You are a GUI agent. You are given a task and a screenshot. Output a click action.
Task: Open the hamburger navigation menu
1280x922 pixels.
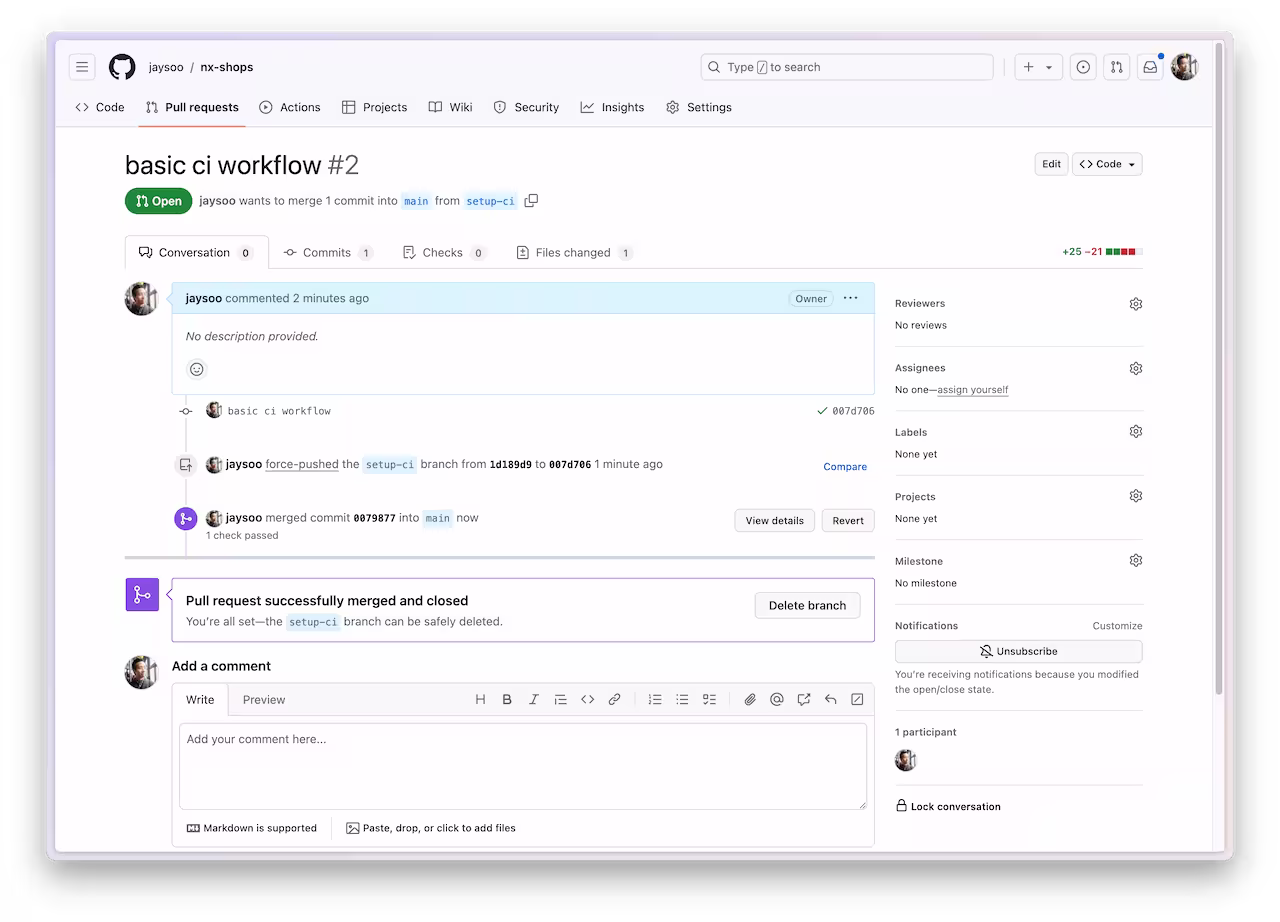(82, 67)
